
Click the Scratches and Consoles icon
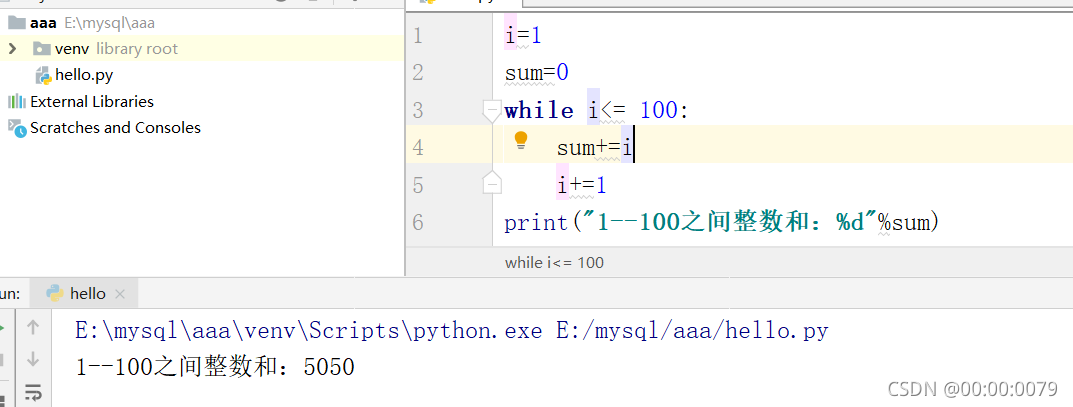tap(16, 128)
